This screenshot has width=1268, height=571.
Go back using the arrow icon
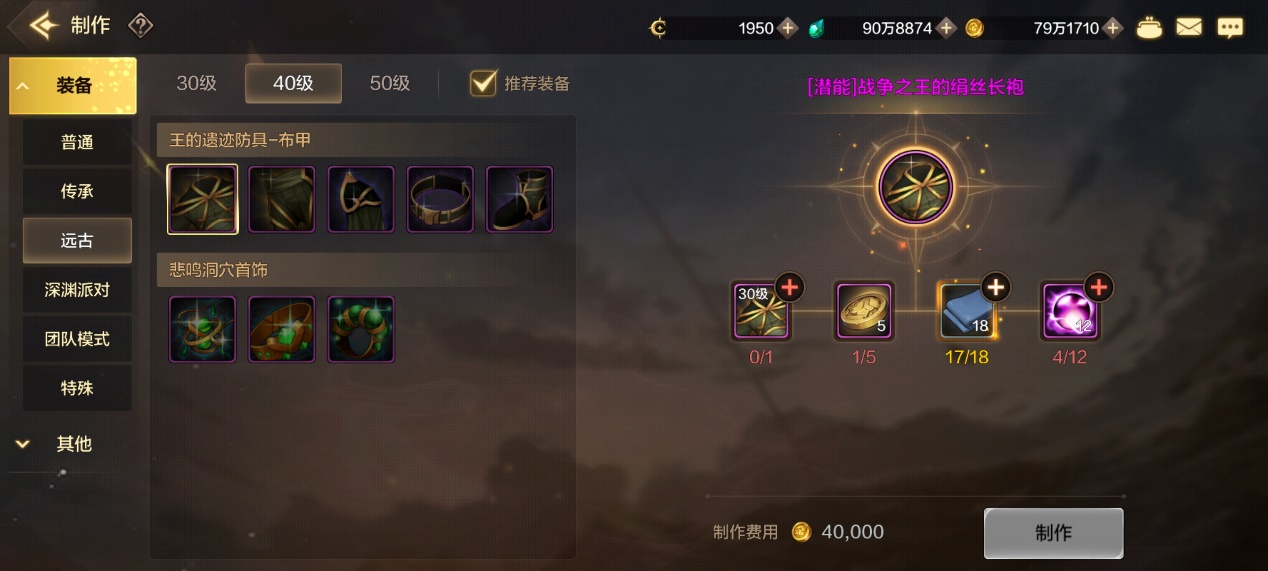pos(44,25)
